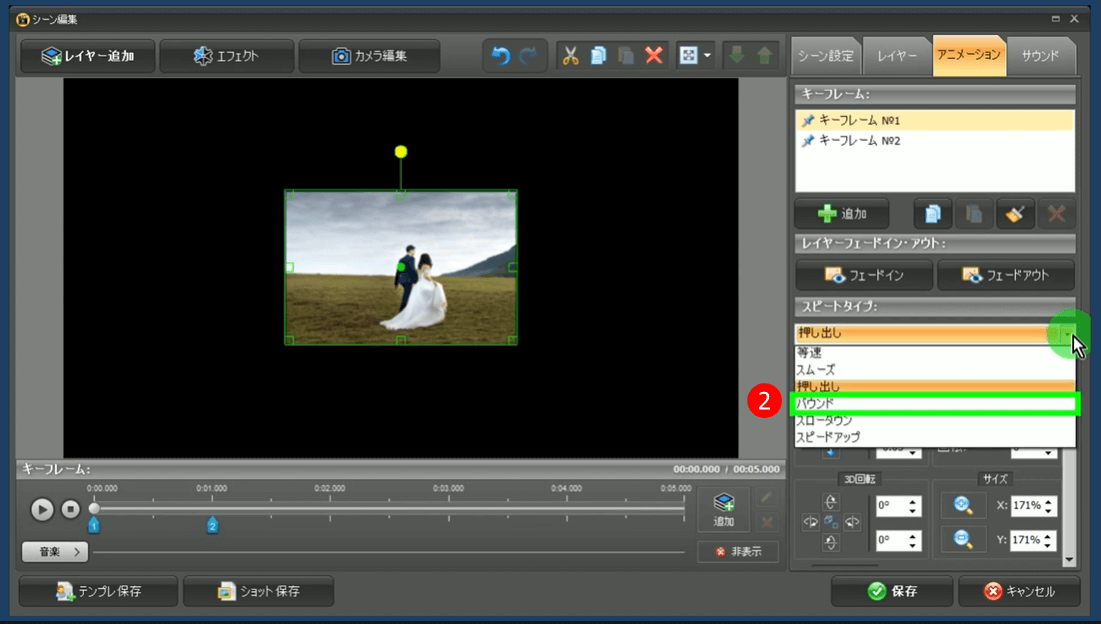The width and height of the screenshot is (1101, 624).
Task: Select keyframe marker 2 on the timeline
Action: point(212,525)
